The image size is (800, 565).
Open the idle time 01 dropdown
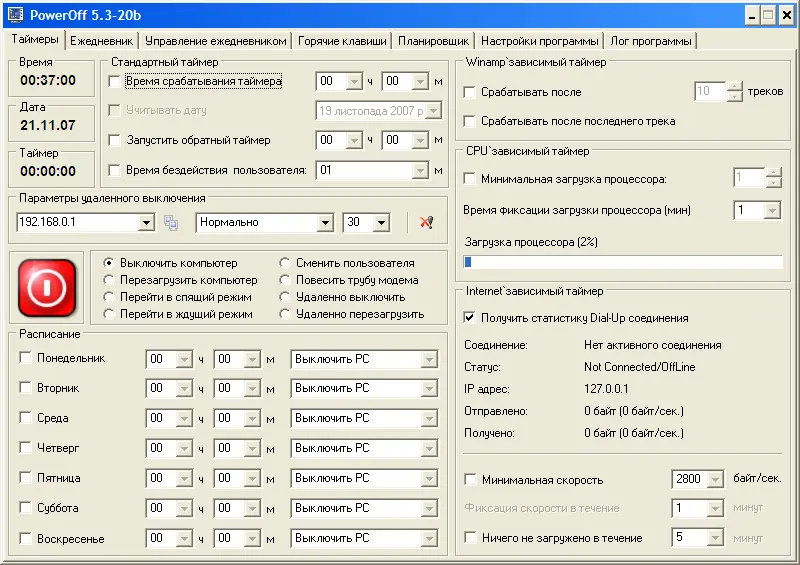click(420, 170)
